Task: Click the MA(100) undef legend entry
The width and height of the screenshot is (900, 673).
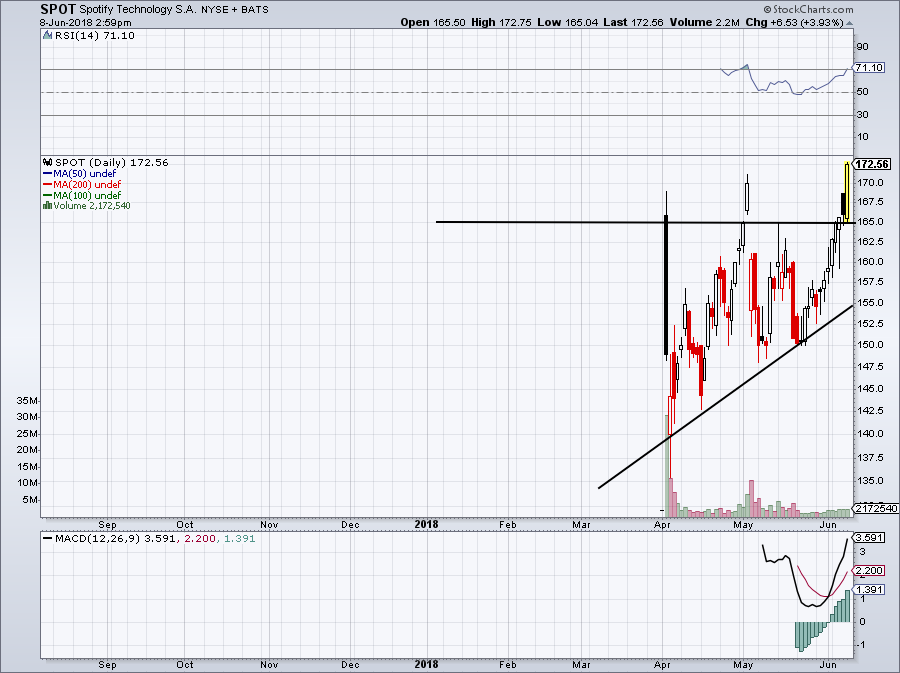Action: coord(82,195)
